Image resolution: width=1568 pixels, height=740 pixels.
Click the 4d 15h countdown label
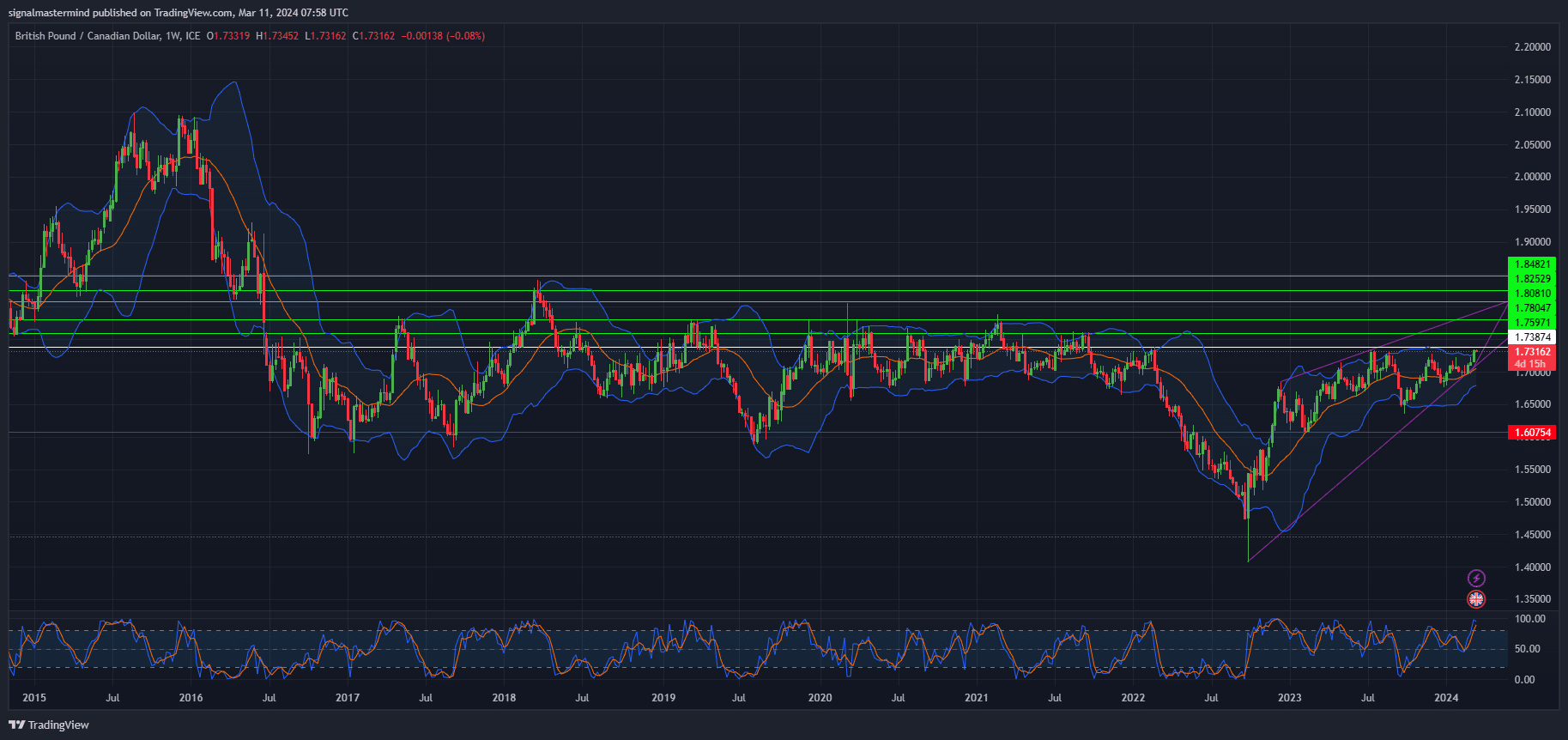click(x=1529, y=364)
